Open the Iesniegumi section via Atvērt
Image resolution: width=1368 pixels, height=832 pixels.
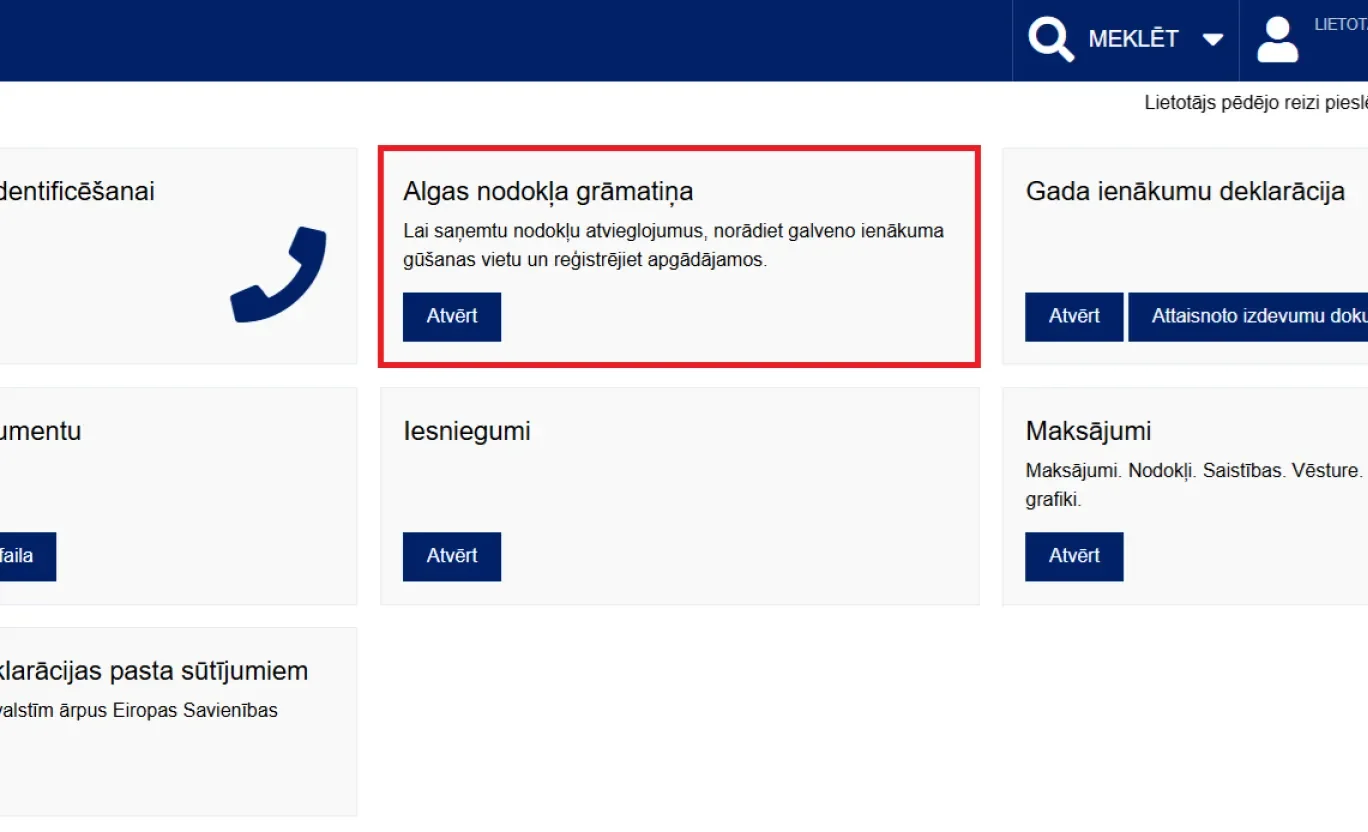coord(452,556)
